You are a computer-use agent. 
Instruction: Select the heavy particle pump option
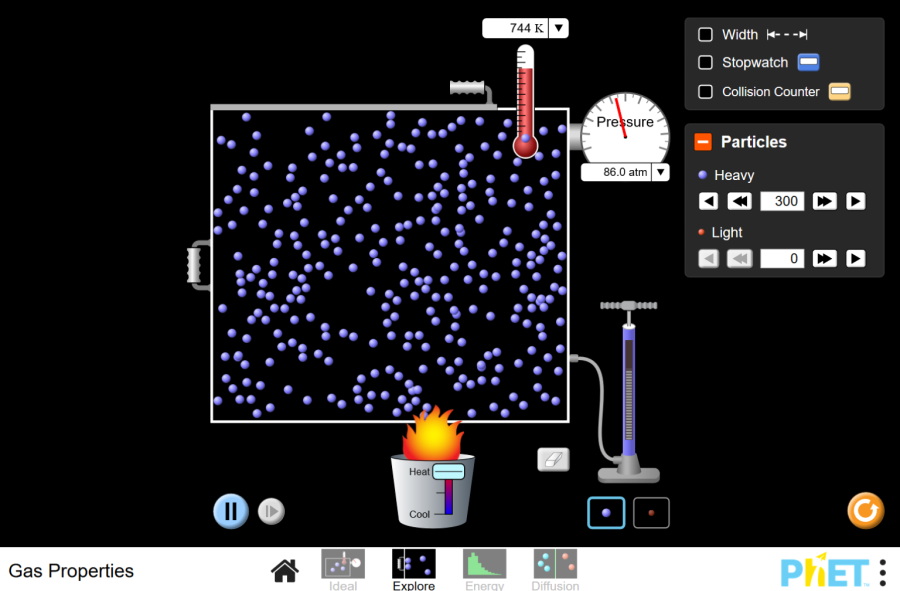[x=606, y=513]
